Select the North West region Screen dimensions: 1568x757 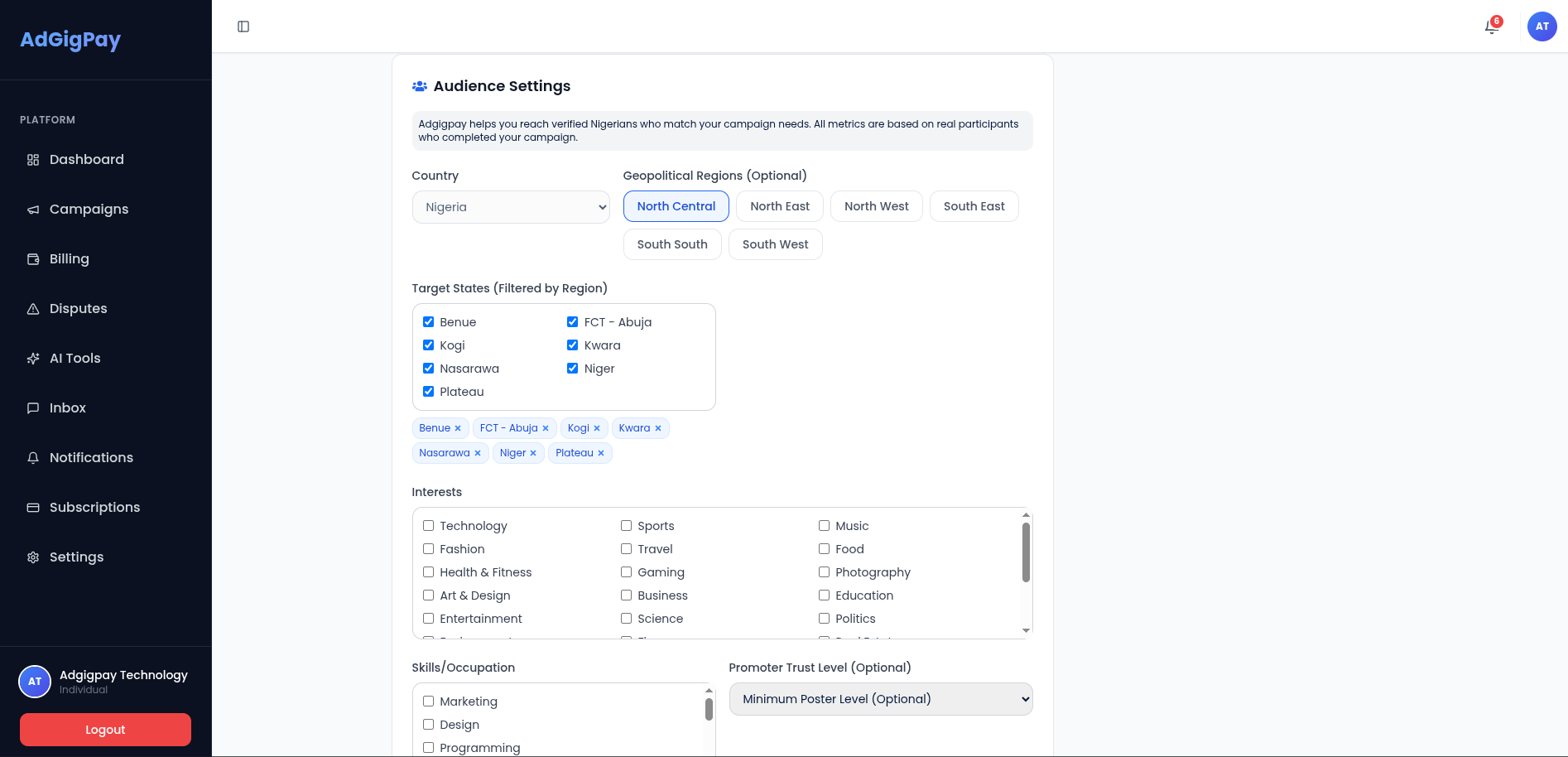pos(877,206)
